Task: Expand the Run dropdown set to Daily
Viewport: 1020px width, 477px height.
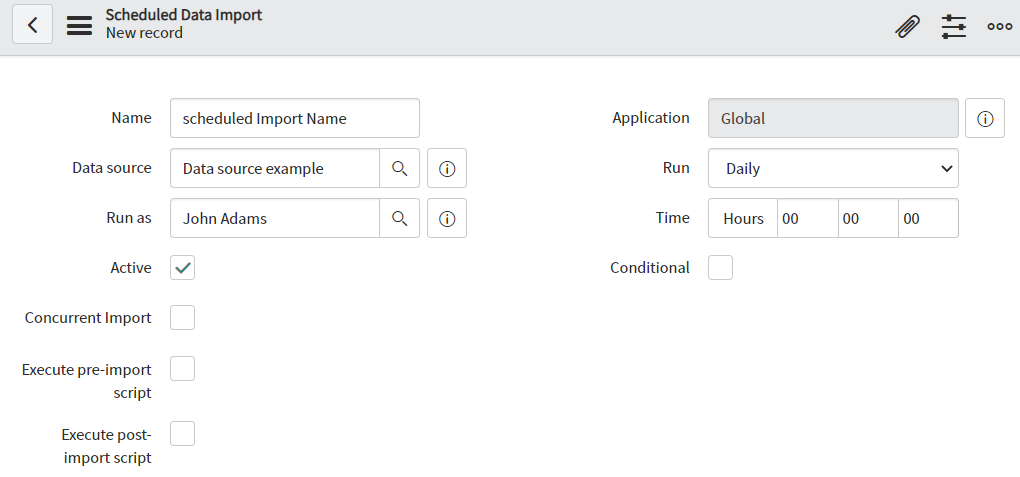Action: [x=833, y=169]
